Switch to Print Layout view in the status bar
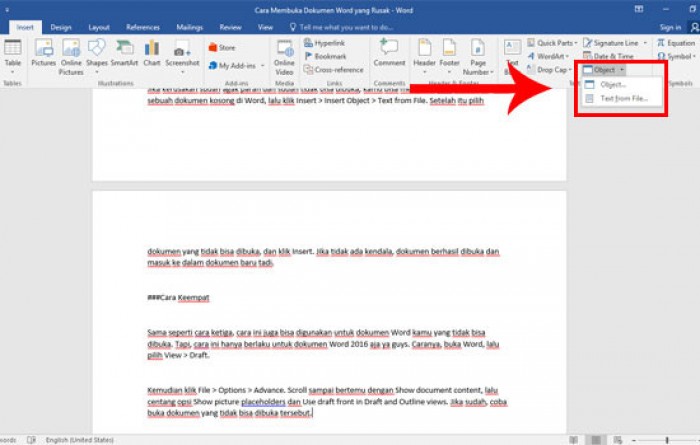The width and height of the screenshot is (700, 445). click(596, 441)
